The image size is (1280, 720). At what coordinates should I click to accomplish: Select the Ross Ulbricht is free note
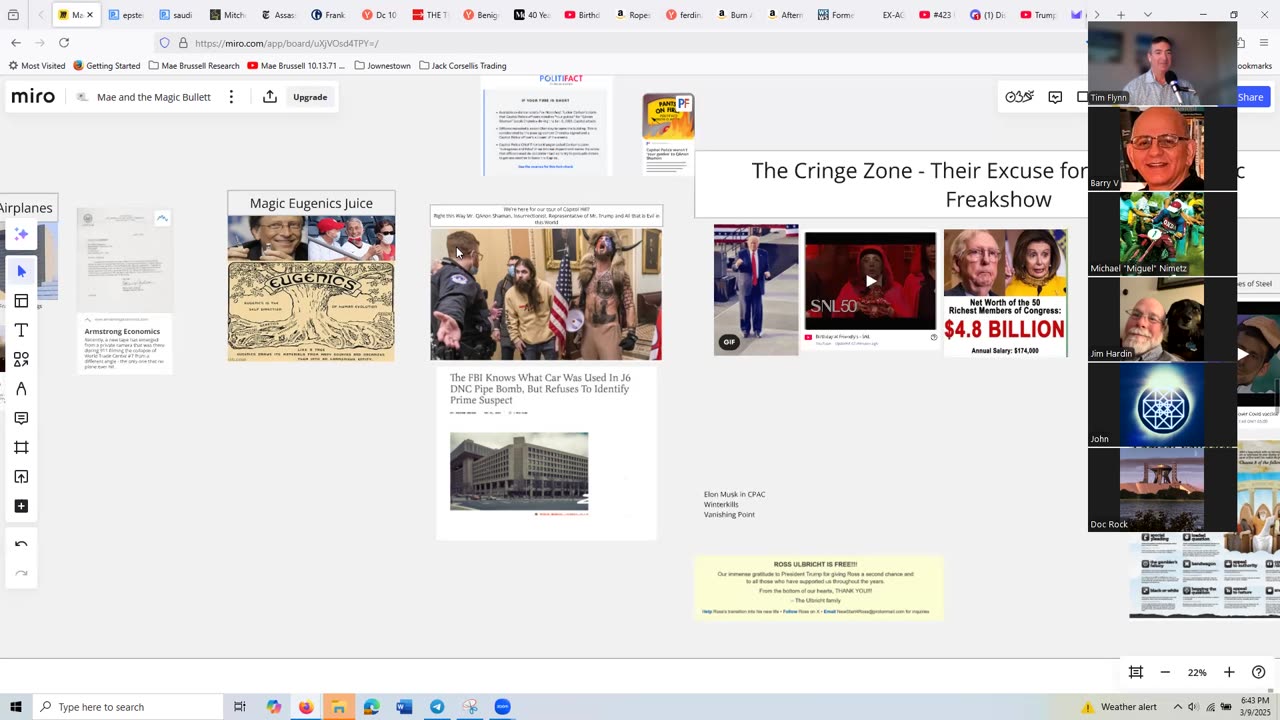[x=819, y=588]
